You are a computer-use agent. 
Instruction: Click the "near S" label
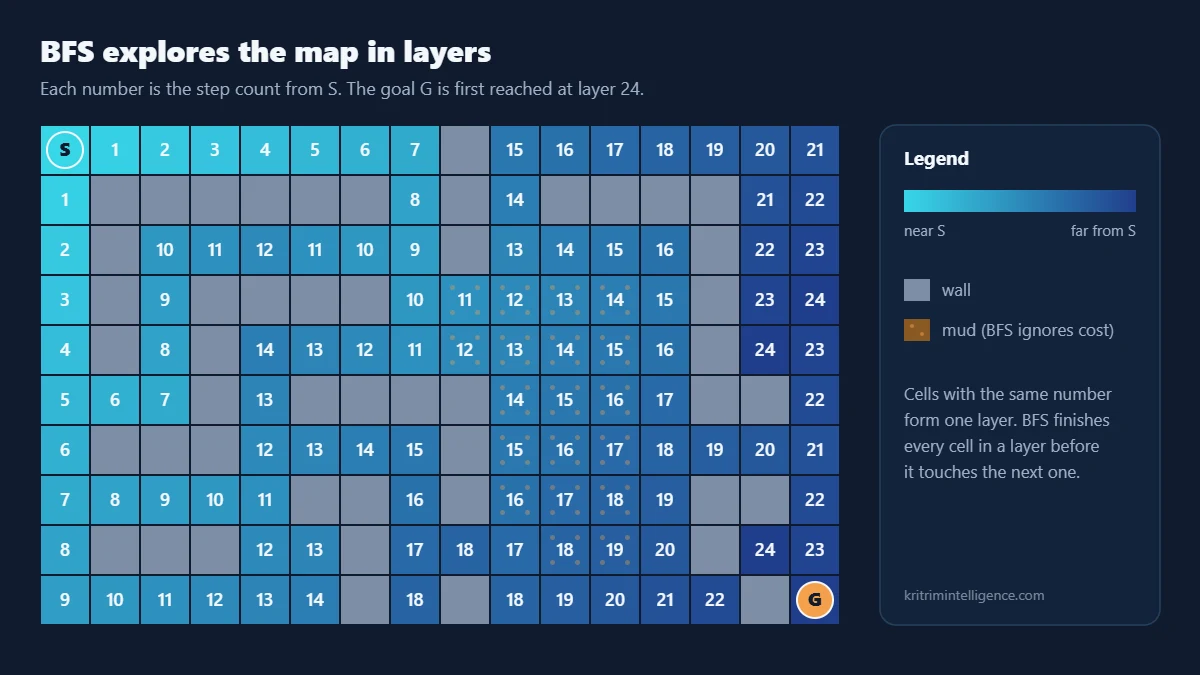925,231
